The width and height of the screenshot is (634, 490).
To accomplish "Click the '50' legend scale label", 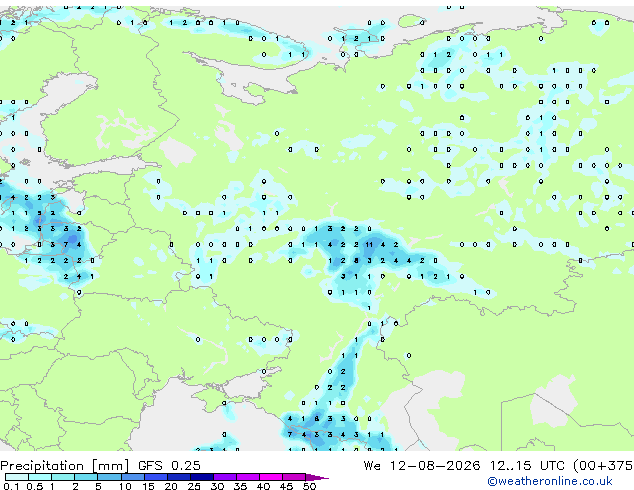I will [x=309, y=486].
